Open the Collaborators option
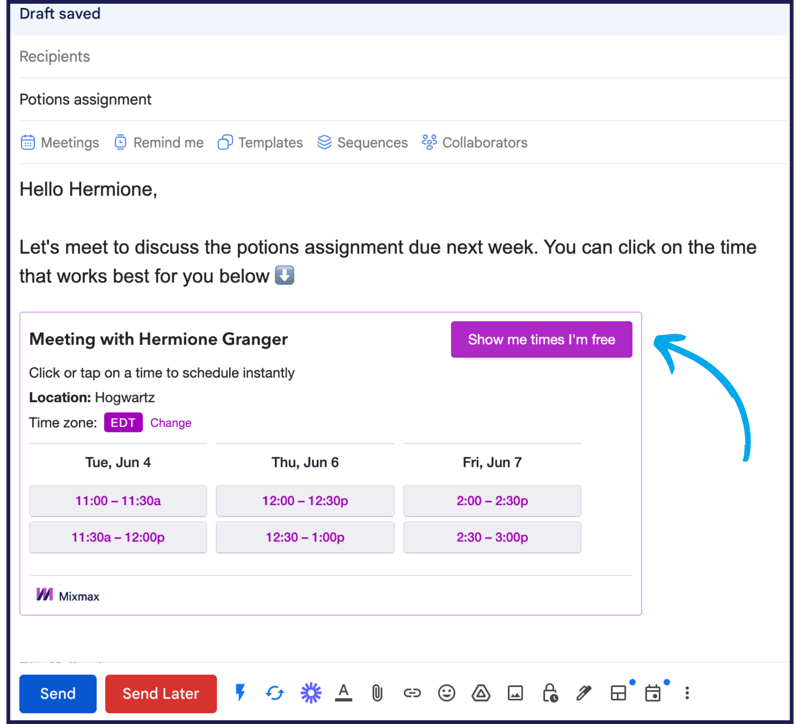 (474, 142)
